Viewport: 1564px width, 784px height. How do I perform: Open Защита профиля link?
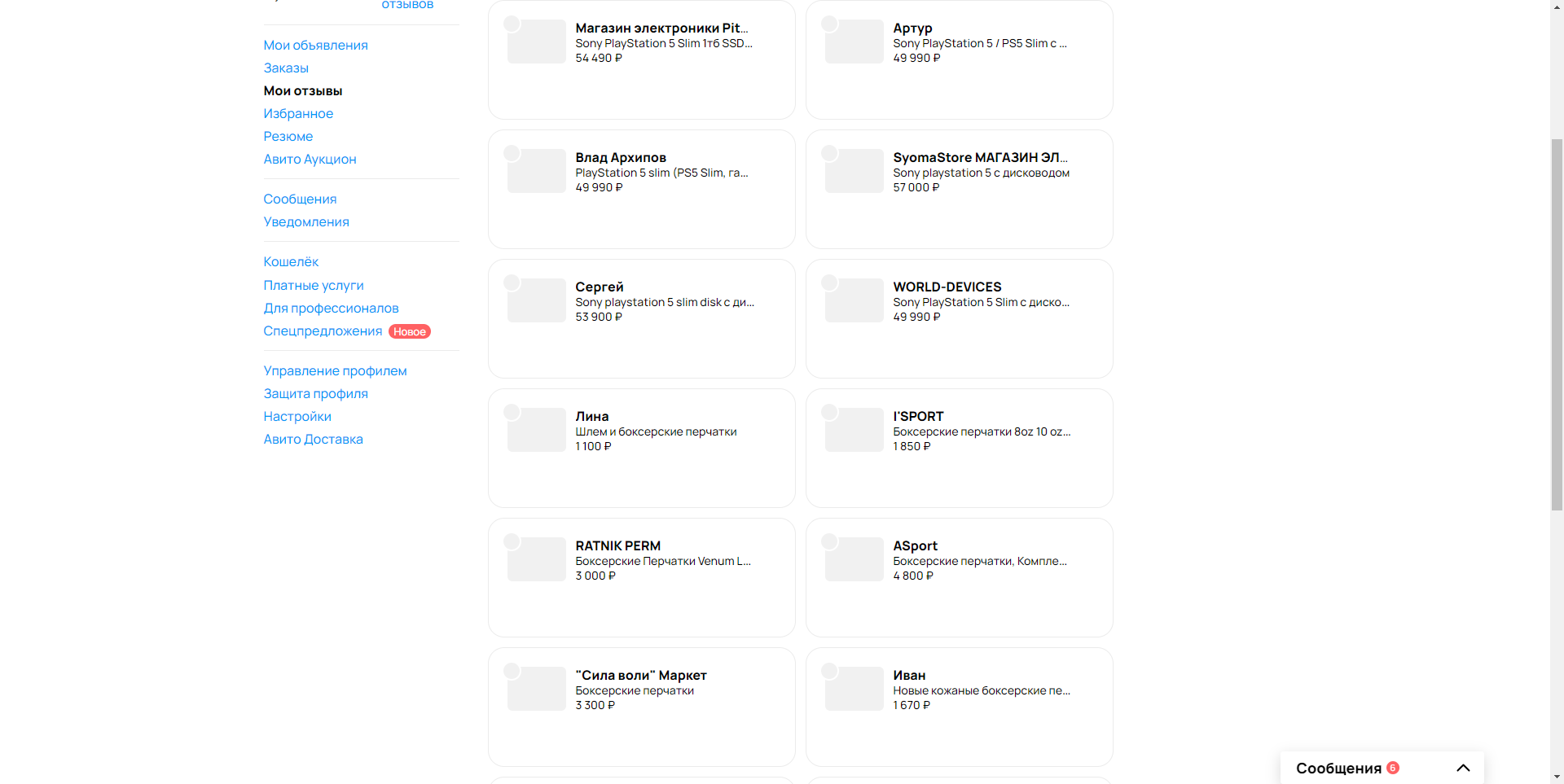coord(315,393)
